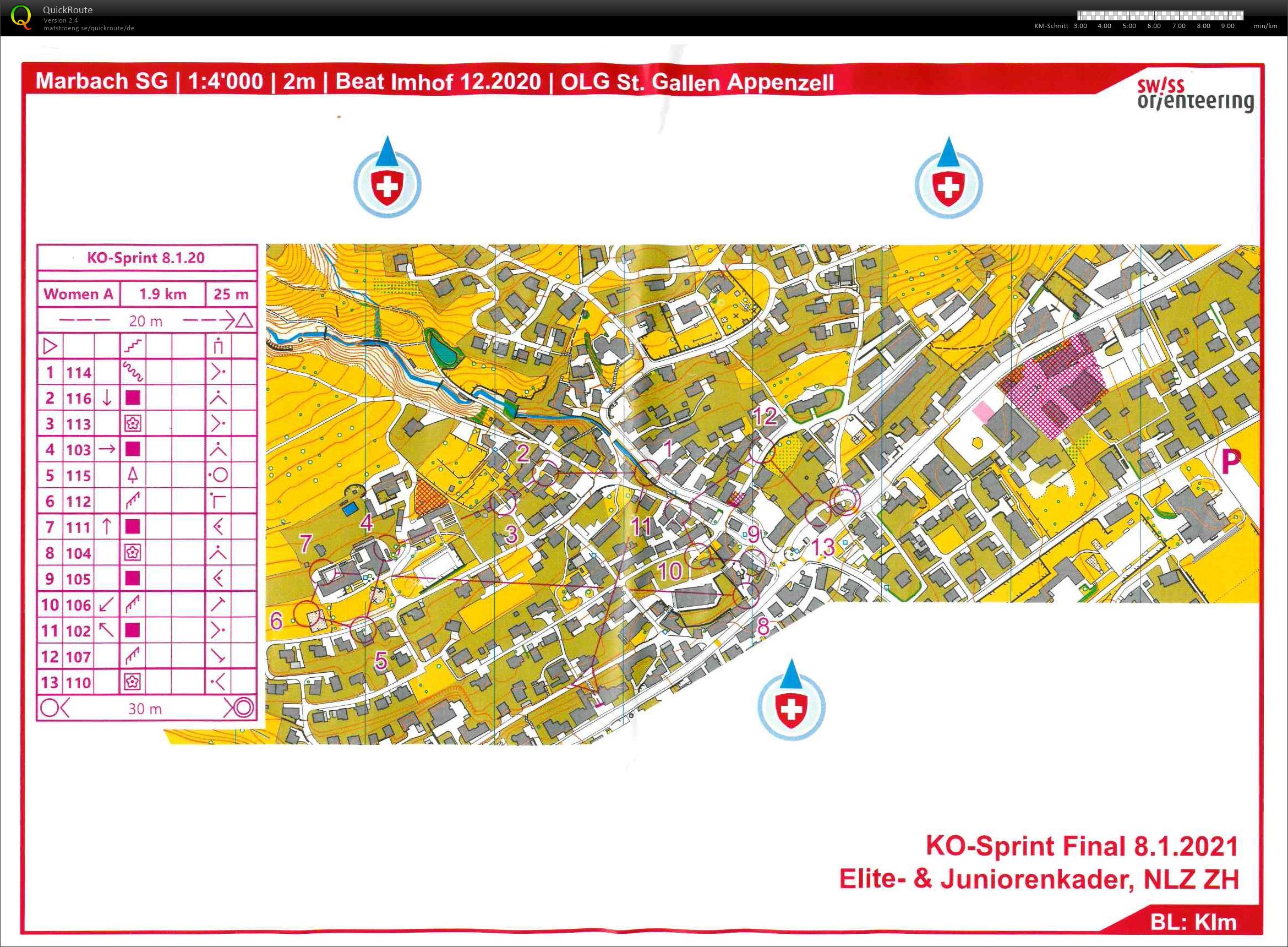Click control number 3 on the map
This screenshot has width=1288, height=947.
click(511, 534)
